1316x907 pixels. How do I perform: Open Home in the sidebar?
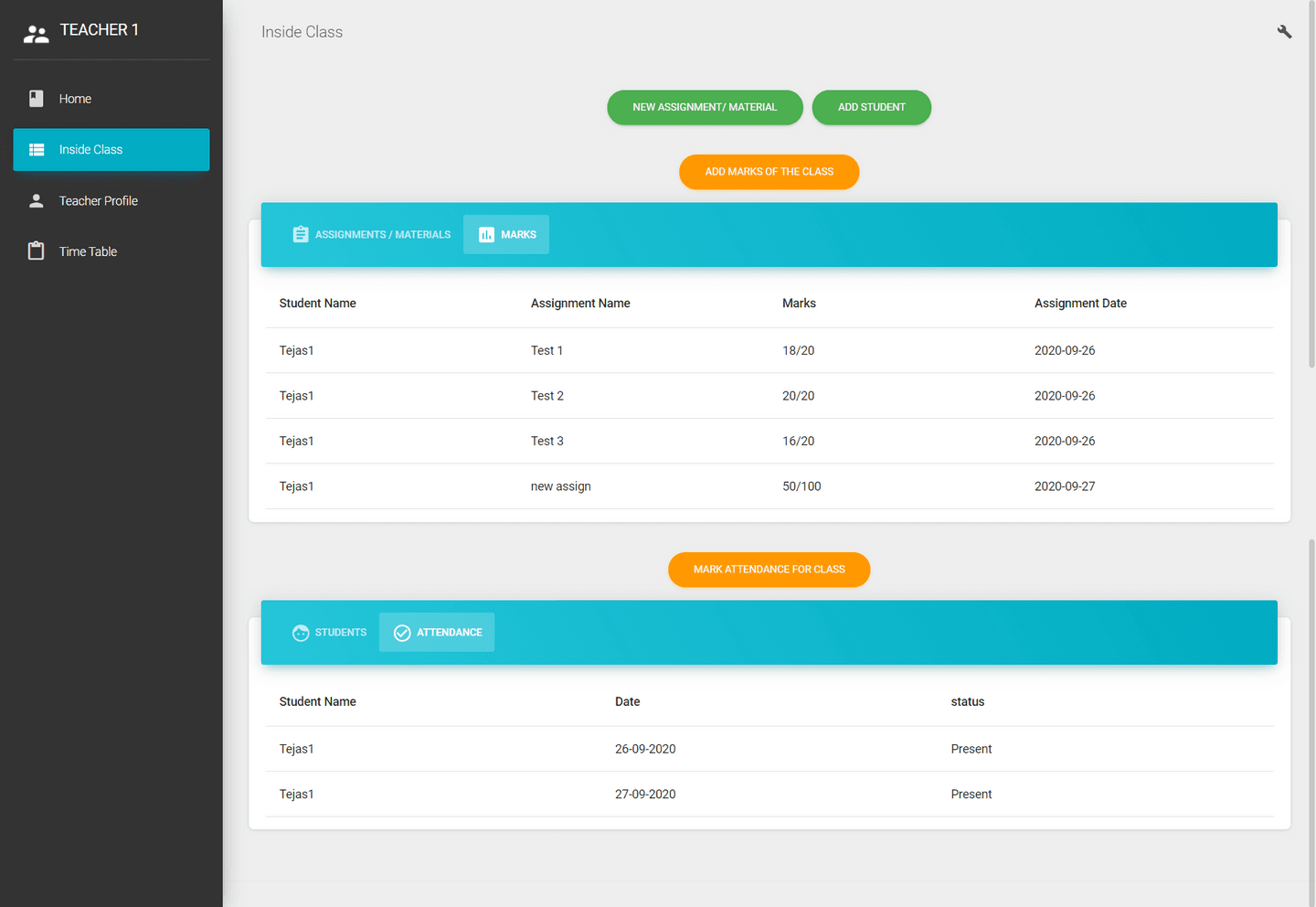(111, 99)
